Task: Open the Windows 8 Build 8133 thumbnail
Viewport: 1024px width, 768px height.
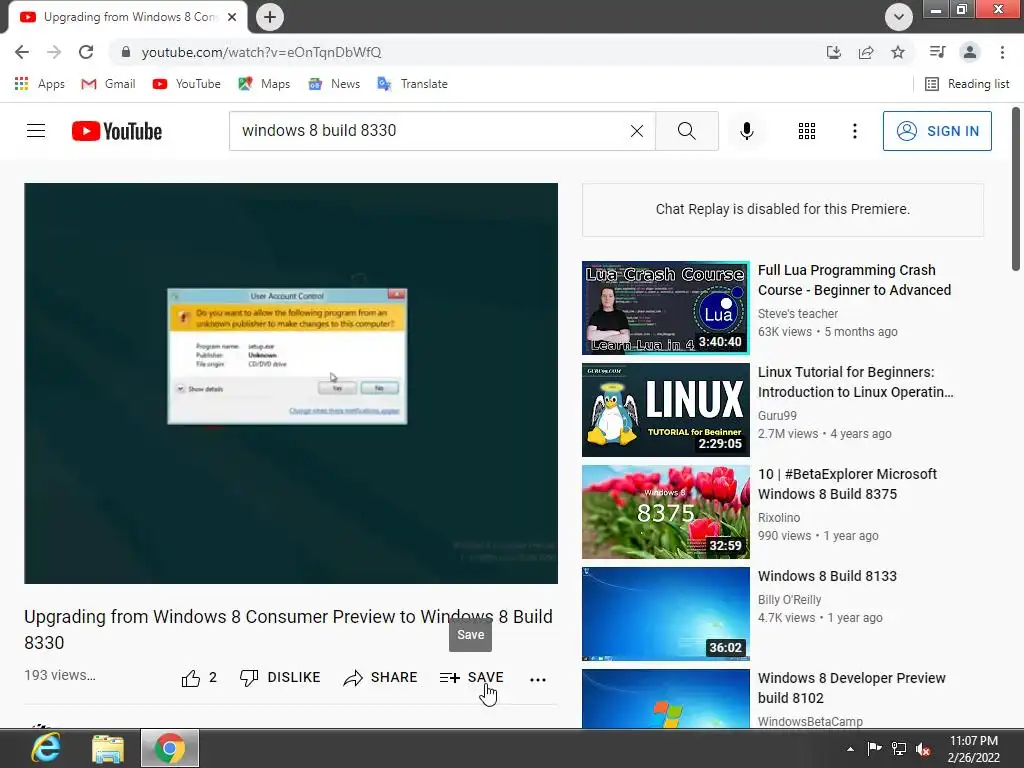Action: point(665,613)
